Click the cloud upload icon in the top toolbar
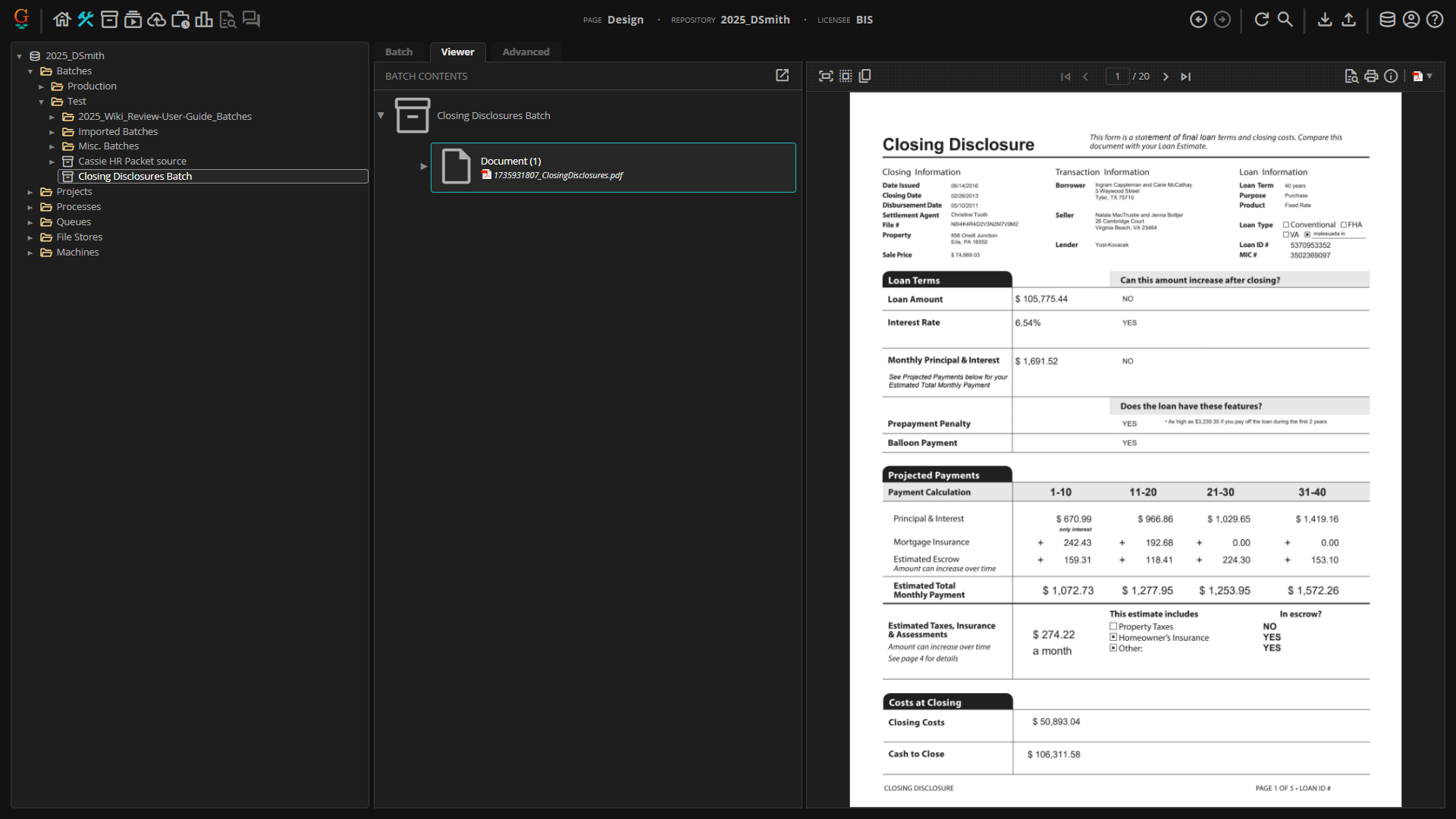The width and height of the screenshot is (1456, 819). click(157, 19)
